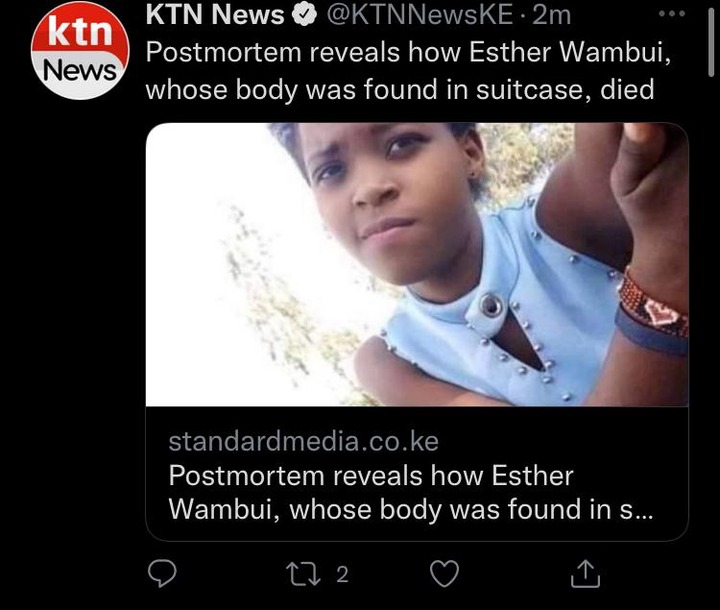
Task: Open the three-dot more options menu
Action: pos(672,14)
